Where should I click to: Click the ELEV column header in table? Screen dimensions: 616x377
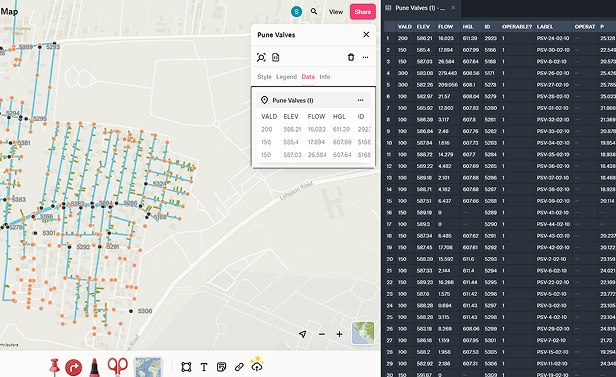(424, 27)
